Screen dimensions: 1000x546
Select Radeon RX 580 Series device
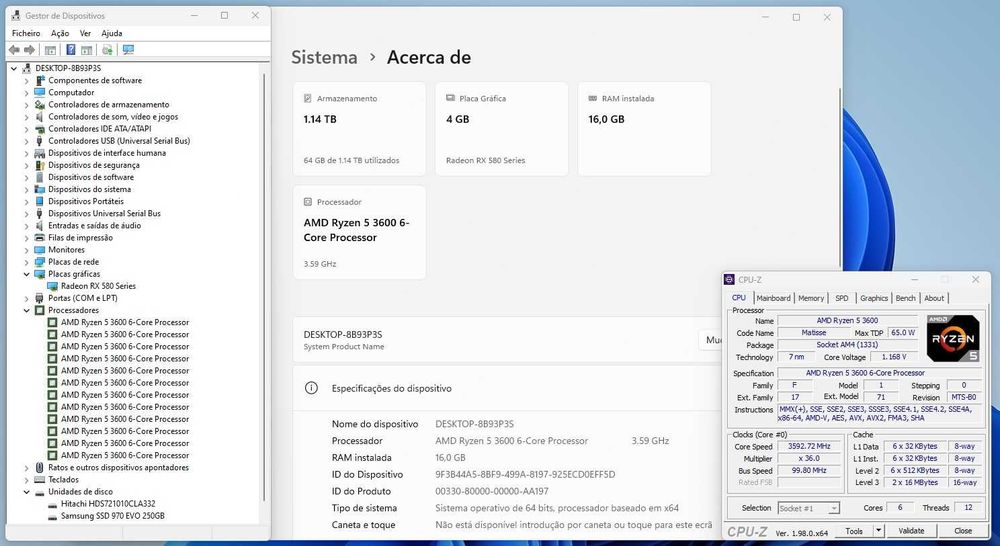tap(98, 286)
